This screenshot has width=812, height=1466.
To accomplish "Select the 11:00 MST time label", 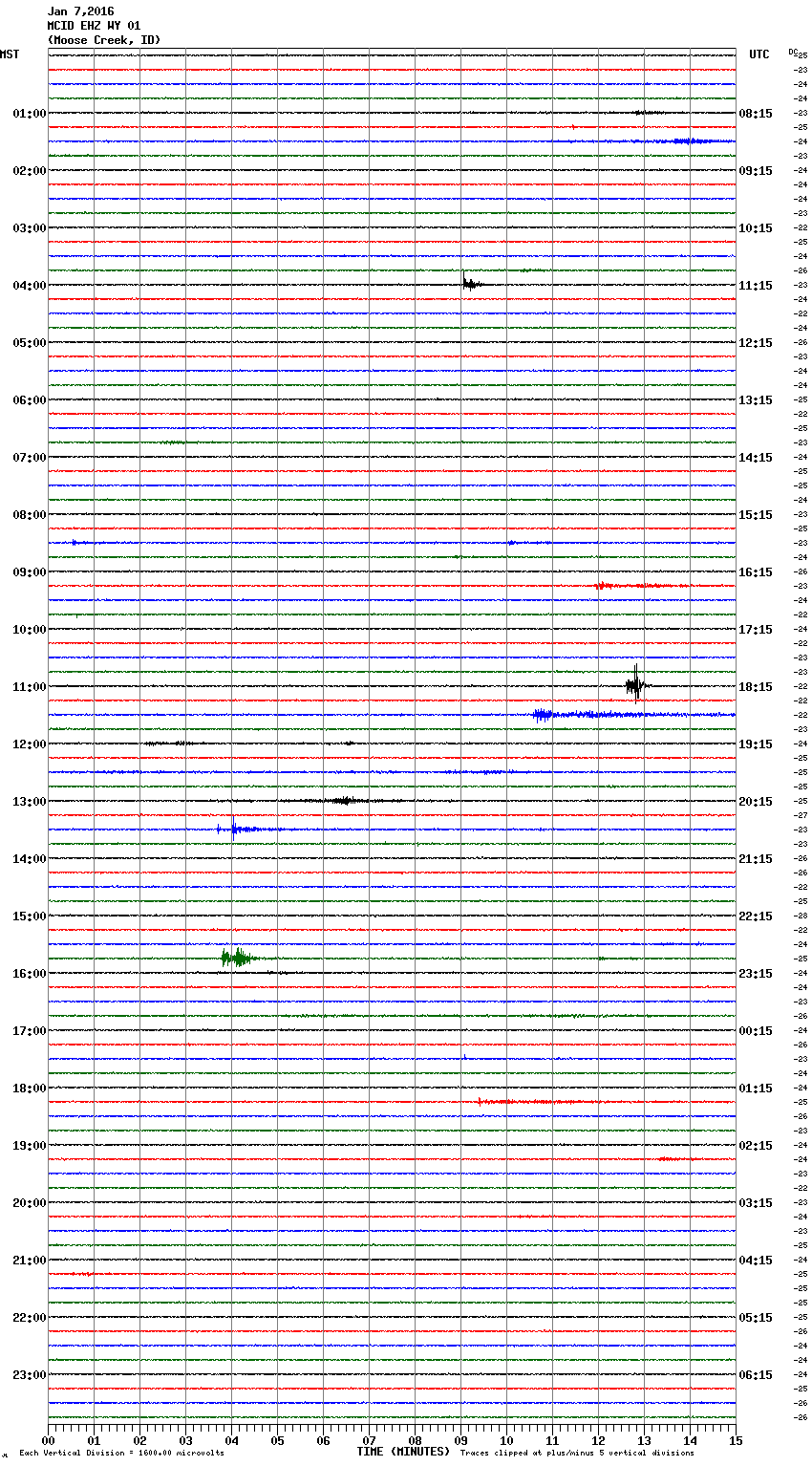I will click(x=29, y=687).
